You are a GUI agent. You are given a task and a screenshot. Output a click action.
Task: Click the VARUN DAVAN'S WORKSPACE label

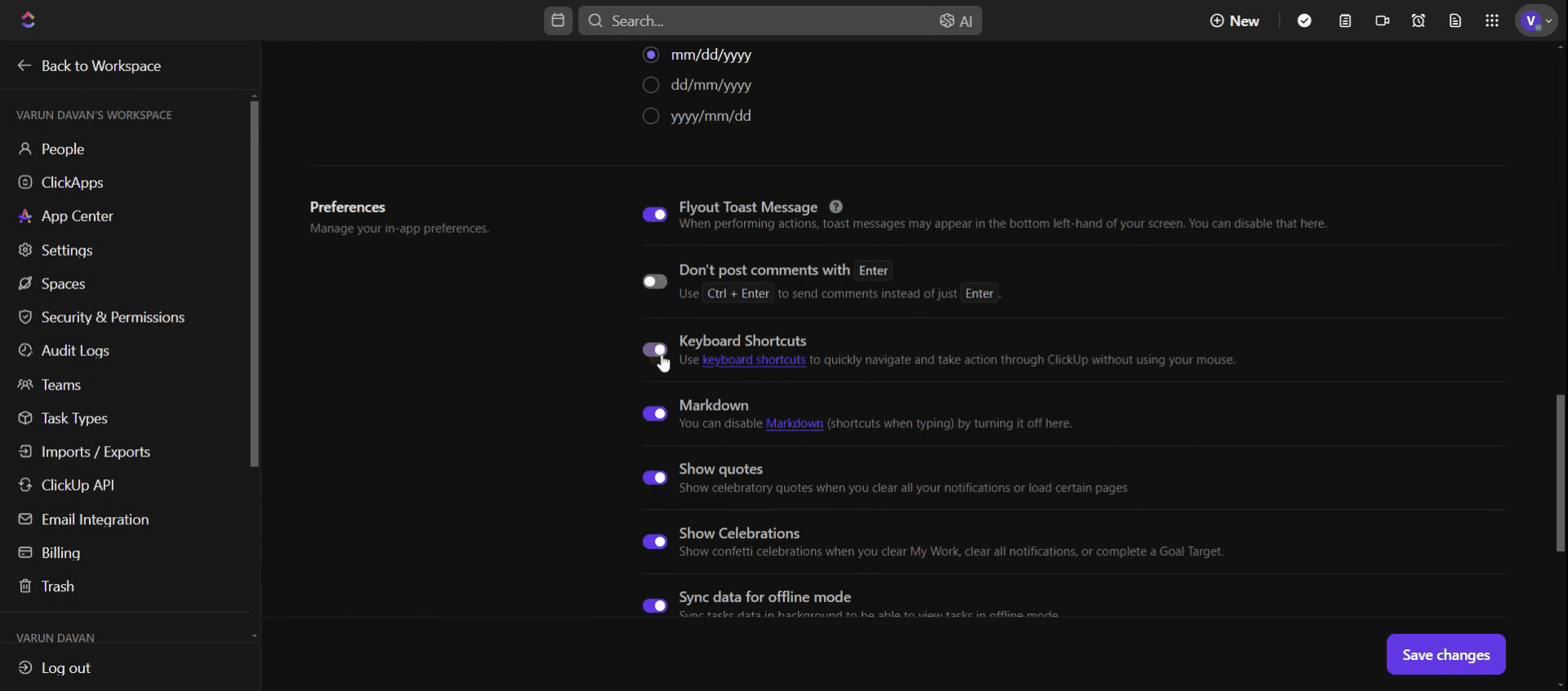[x=94, y=115]
